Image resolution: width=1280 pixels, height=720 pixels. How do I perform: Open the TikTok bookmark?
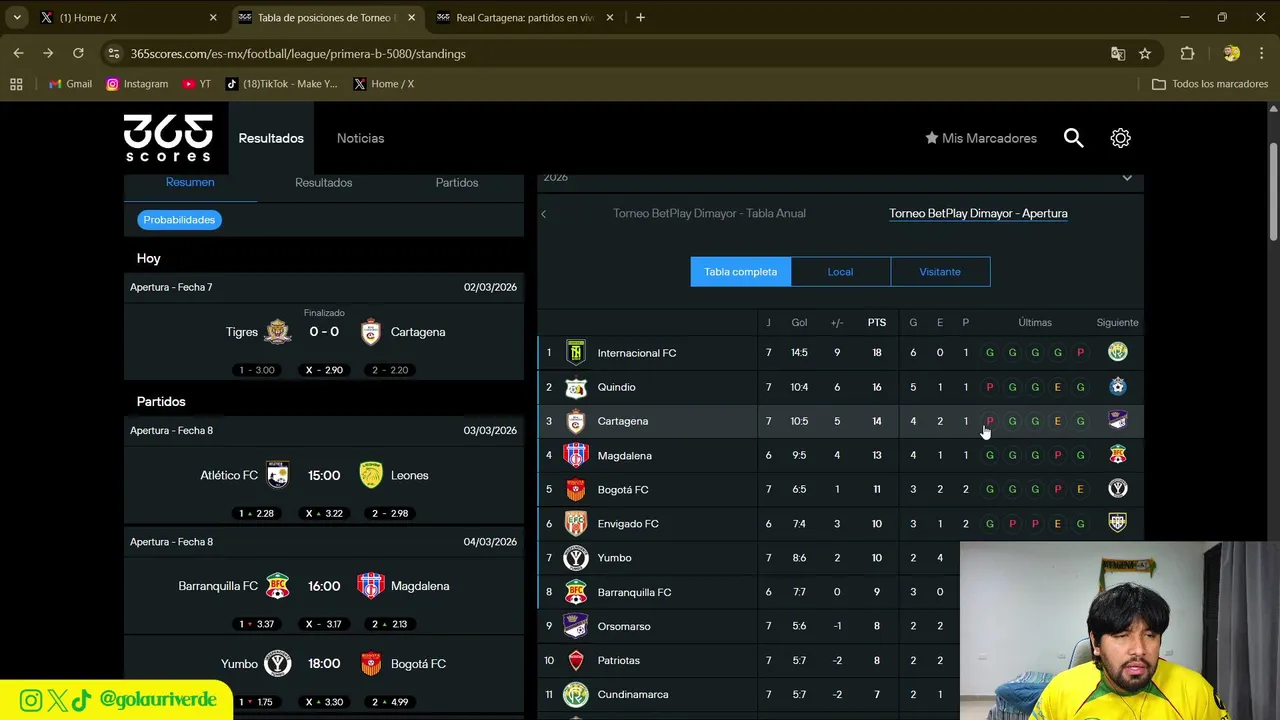click(282, 84)
